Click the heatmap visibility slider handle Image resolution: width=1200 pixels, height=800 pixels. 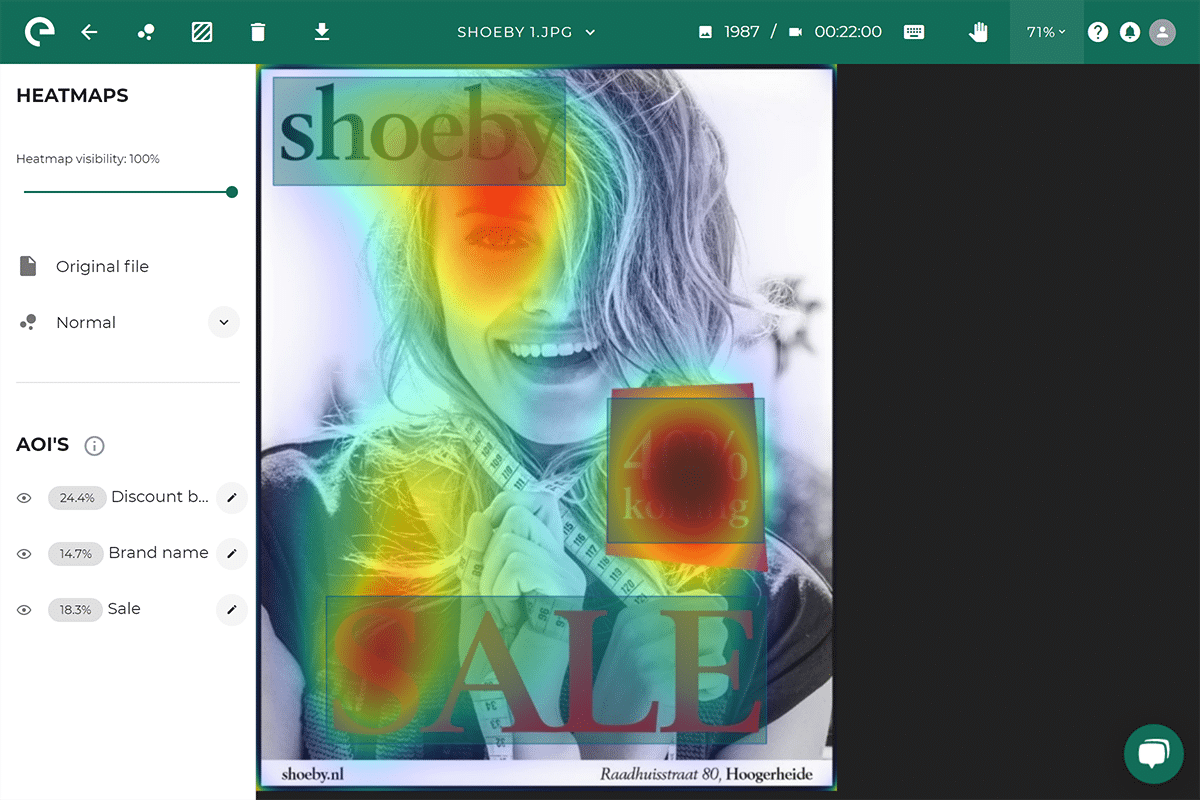point(232,192)
